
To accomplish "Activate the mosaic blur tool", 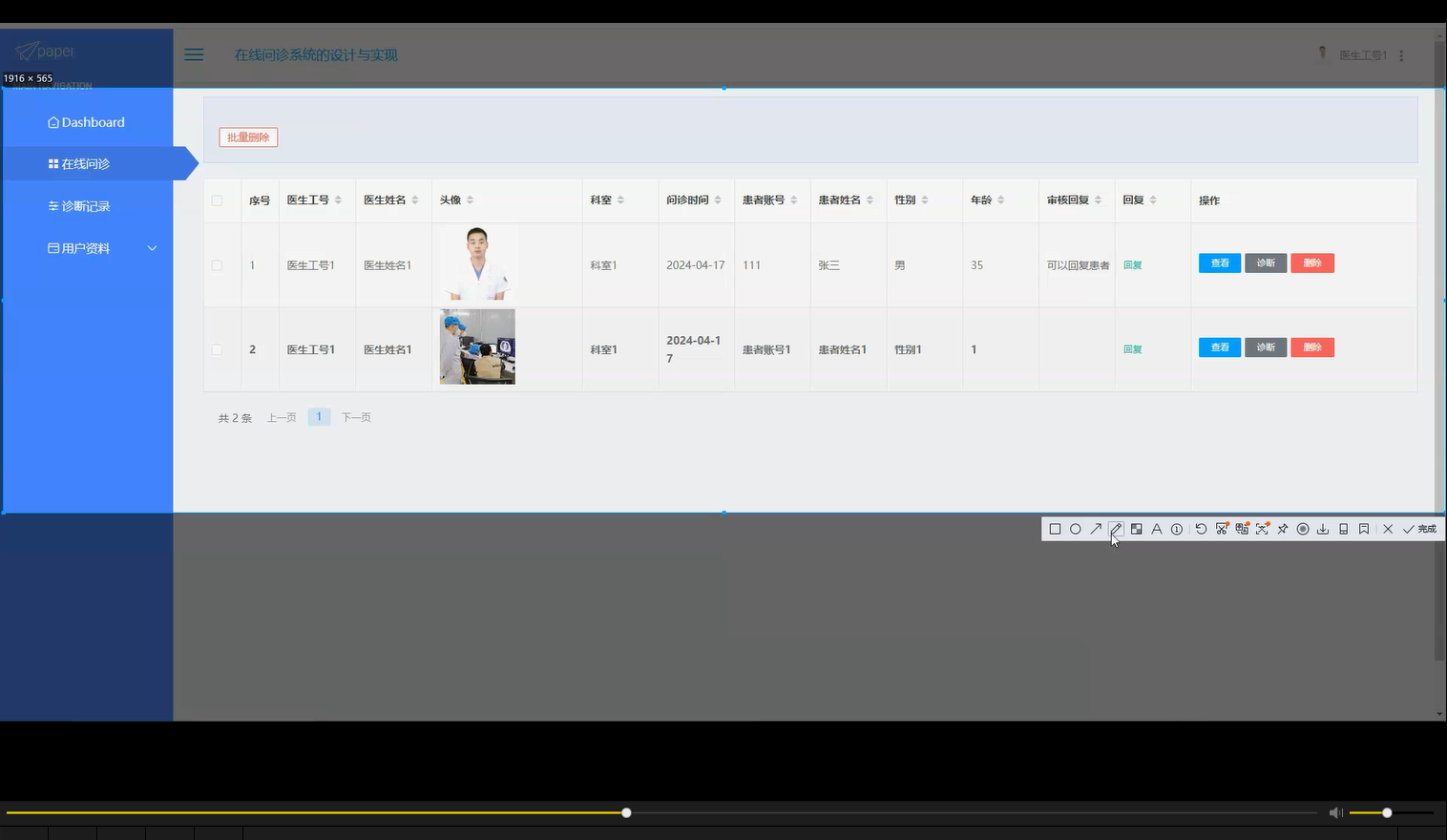I will pos(1136,529).
